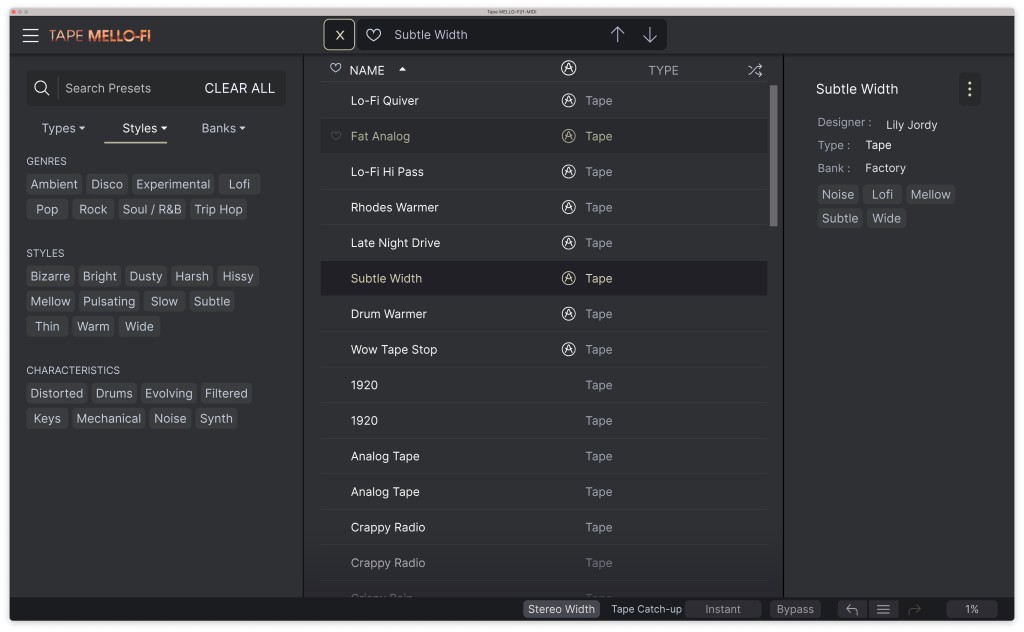Toggle the Bypass switch
This screenshot has width=1024, height=632.
(x=795, y=609)
